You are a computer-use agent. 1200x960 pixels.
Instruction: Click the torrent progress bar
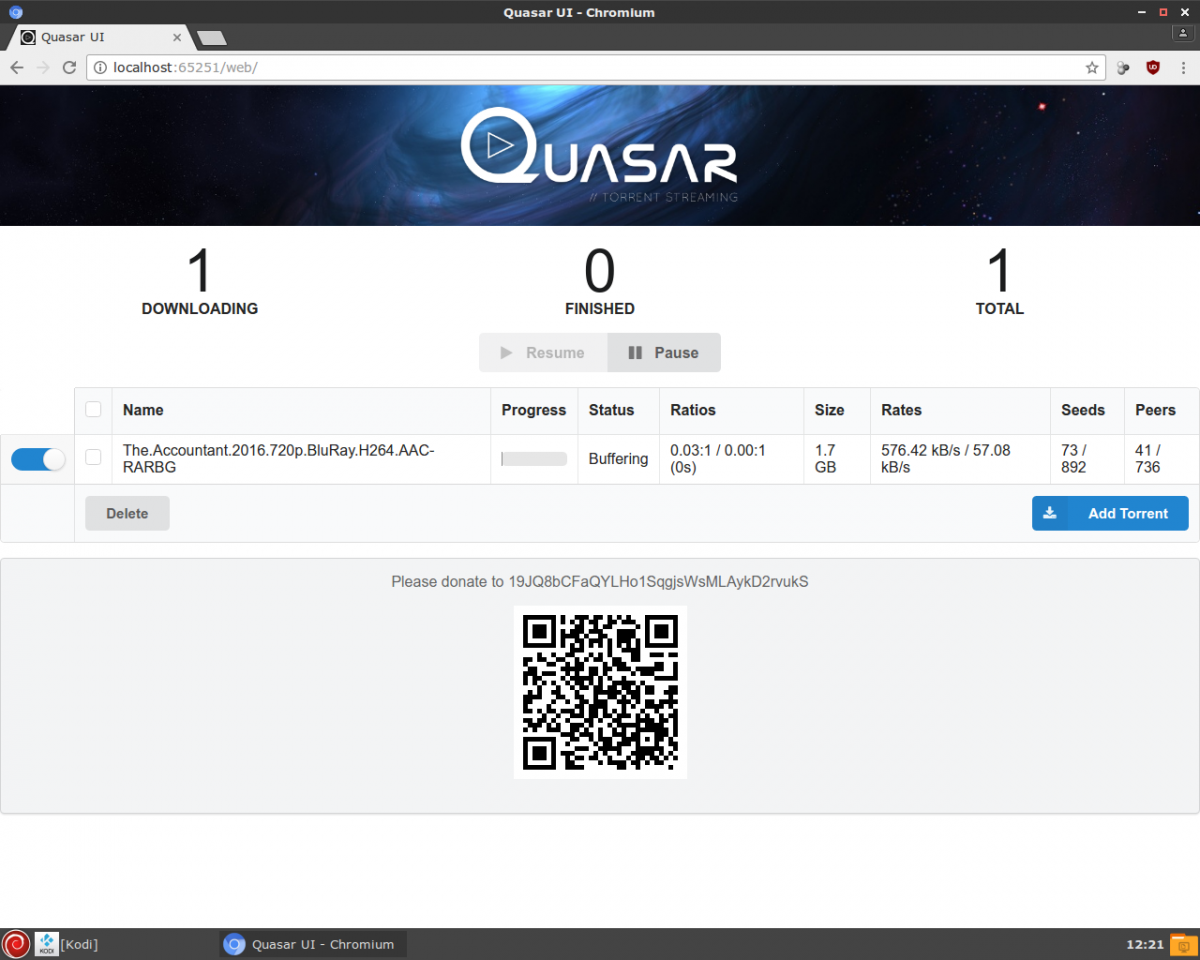click(x=534, y=459)
